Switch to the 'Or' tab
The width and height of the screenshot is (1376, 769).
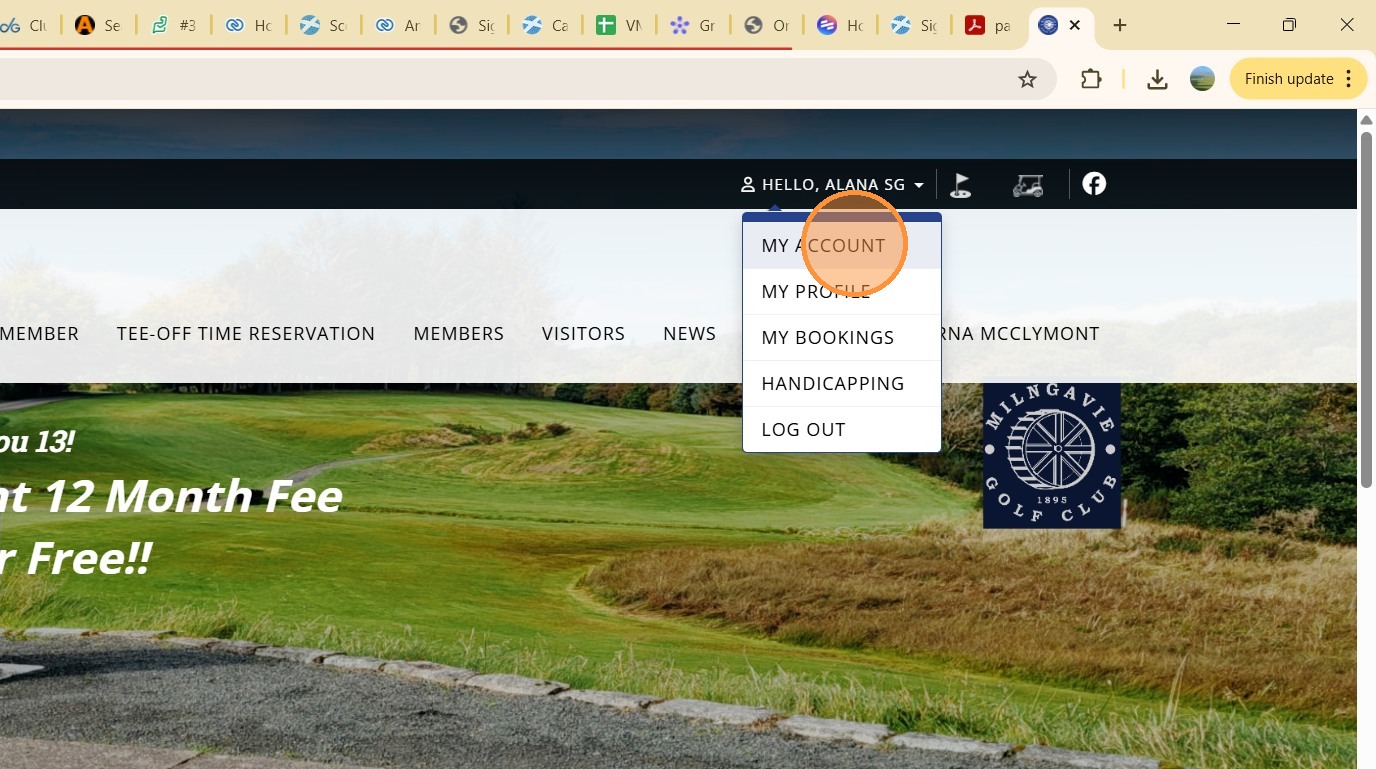(768, 26)
